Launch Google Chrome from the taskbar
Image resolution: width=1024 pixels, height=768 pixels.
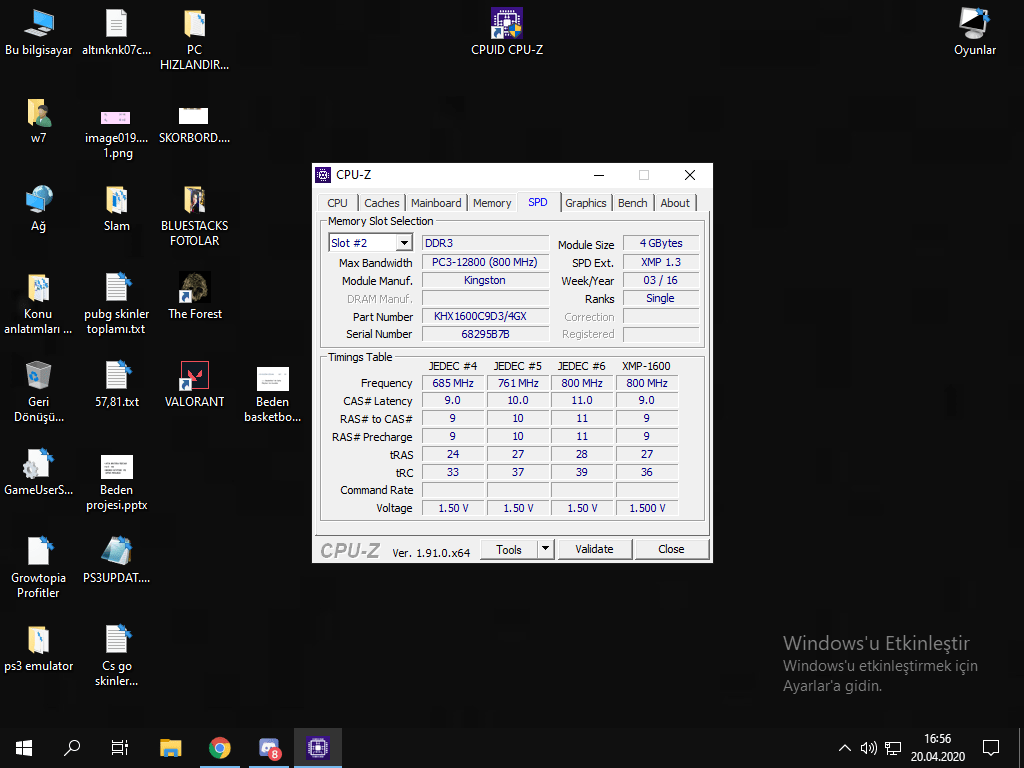point(220,747)
